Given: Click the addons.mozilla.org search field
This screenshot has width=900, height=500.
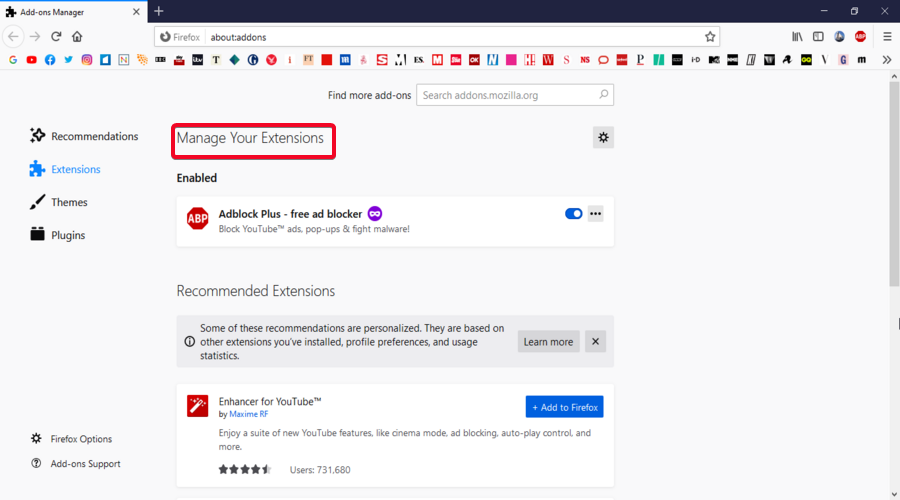Looking at the screenshot, I should click(x=508, y=95).
